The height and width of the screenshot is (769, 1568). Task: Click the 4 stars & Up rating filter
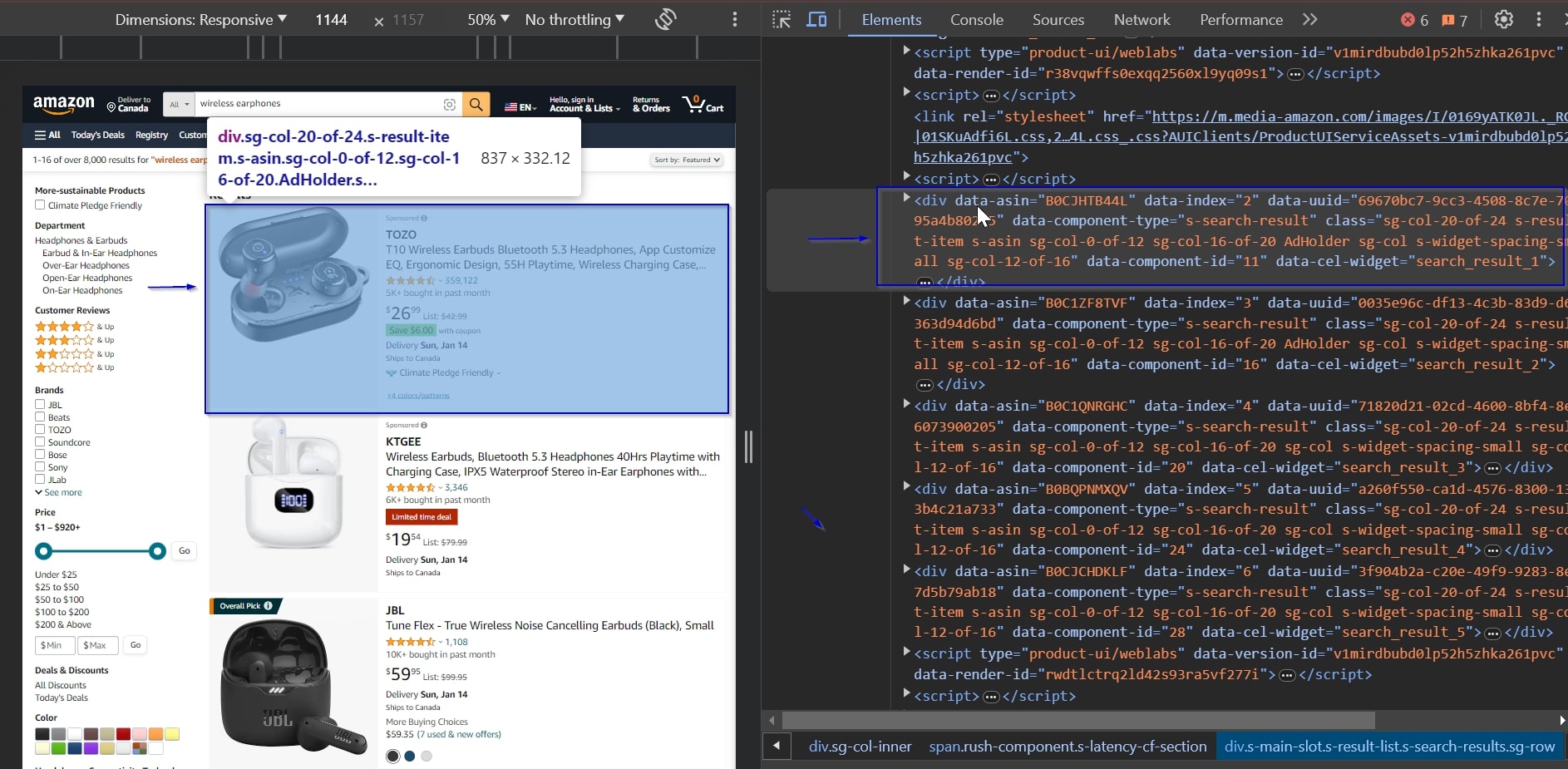[x=75, y=327]
